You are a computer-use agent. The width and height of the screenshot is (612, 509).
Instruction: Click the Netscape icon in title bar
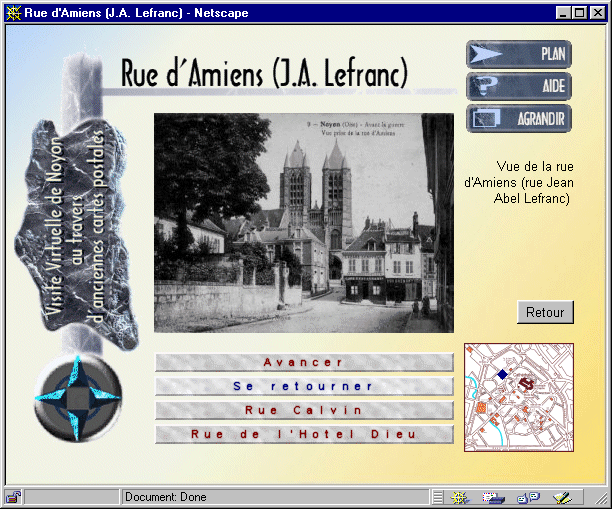tap(14, 14)
